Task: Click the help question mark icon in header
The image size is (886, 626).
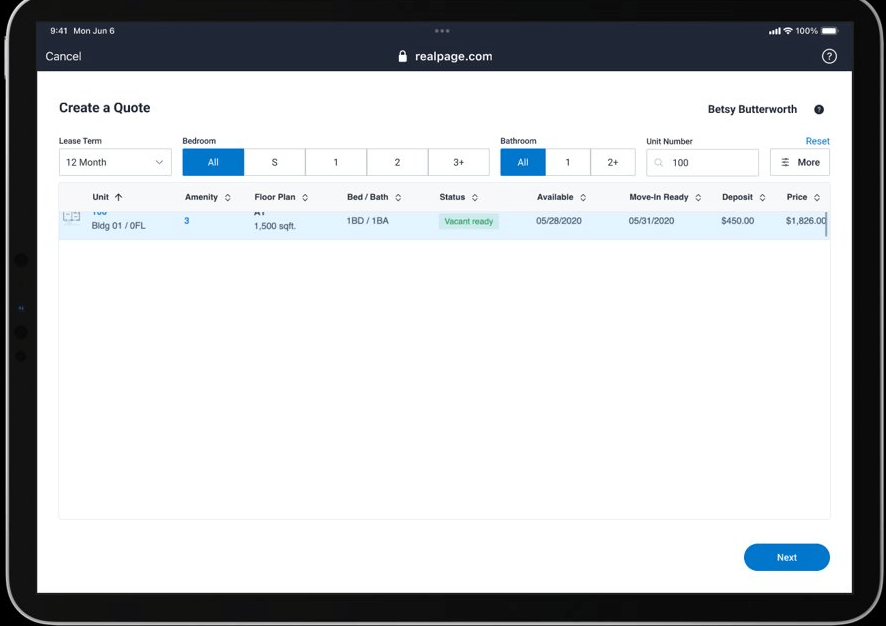Action: click(x=828, y=56)
